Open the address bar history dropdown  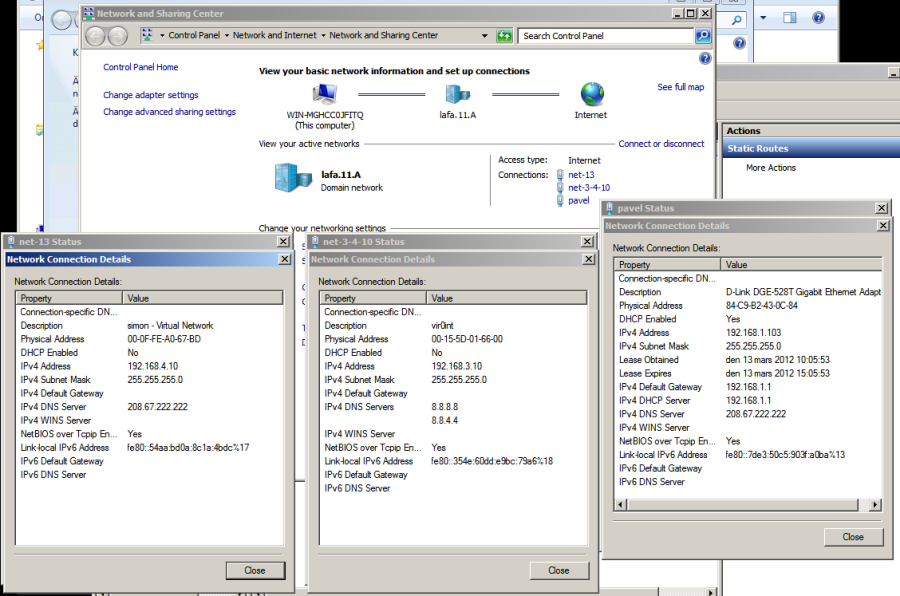pos(487,36)
